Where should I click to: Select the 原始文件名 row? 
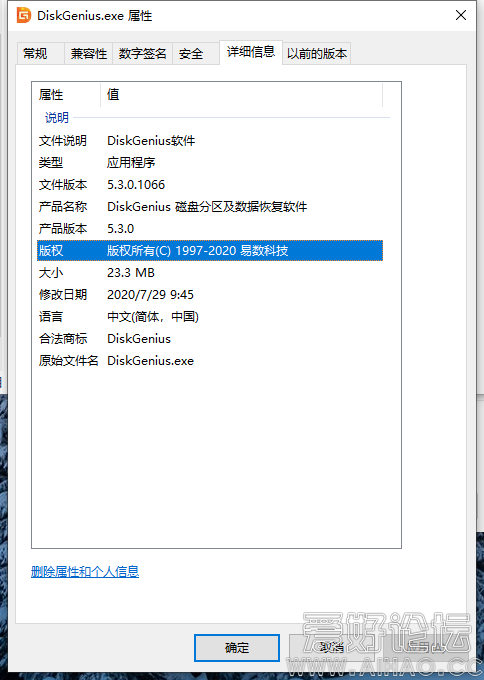pos(210,361)
